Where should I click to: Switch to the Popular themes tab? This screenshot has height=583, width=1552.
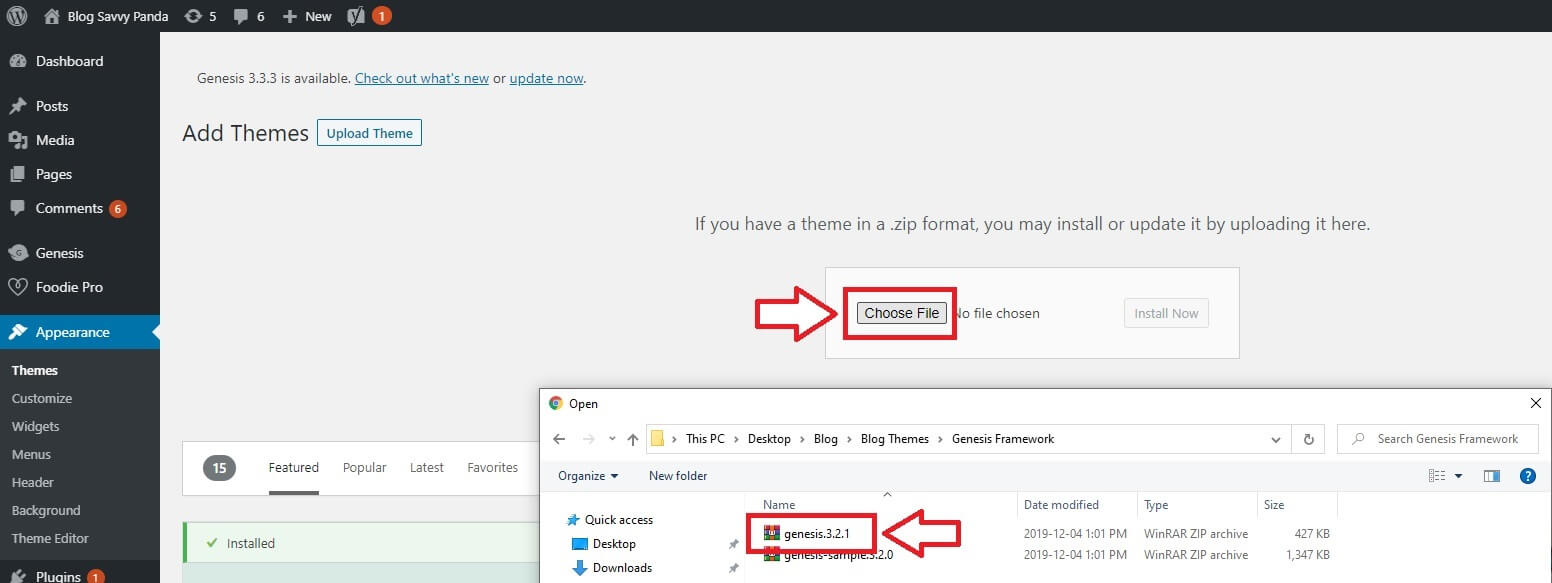tap(364, 468)
